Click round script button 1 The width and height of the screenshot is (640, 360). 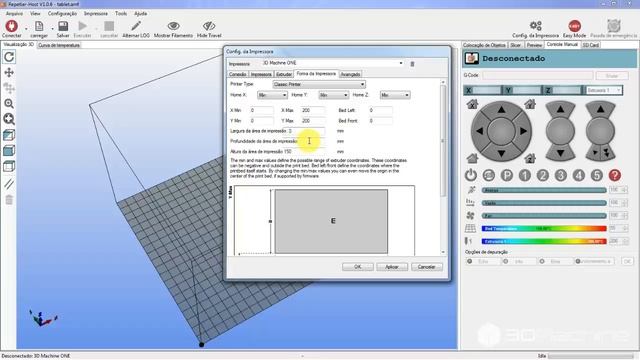524,176
